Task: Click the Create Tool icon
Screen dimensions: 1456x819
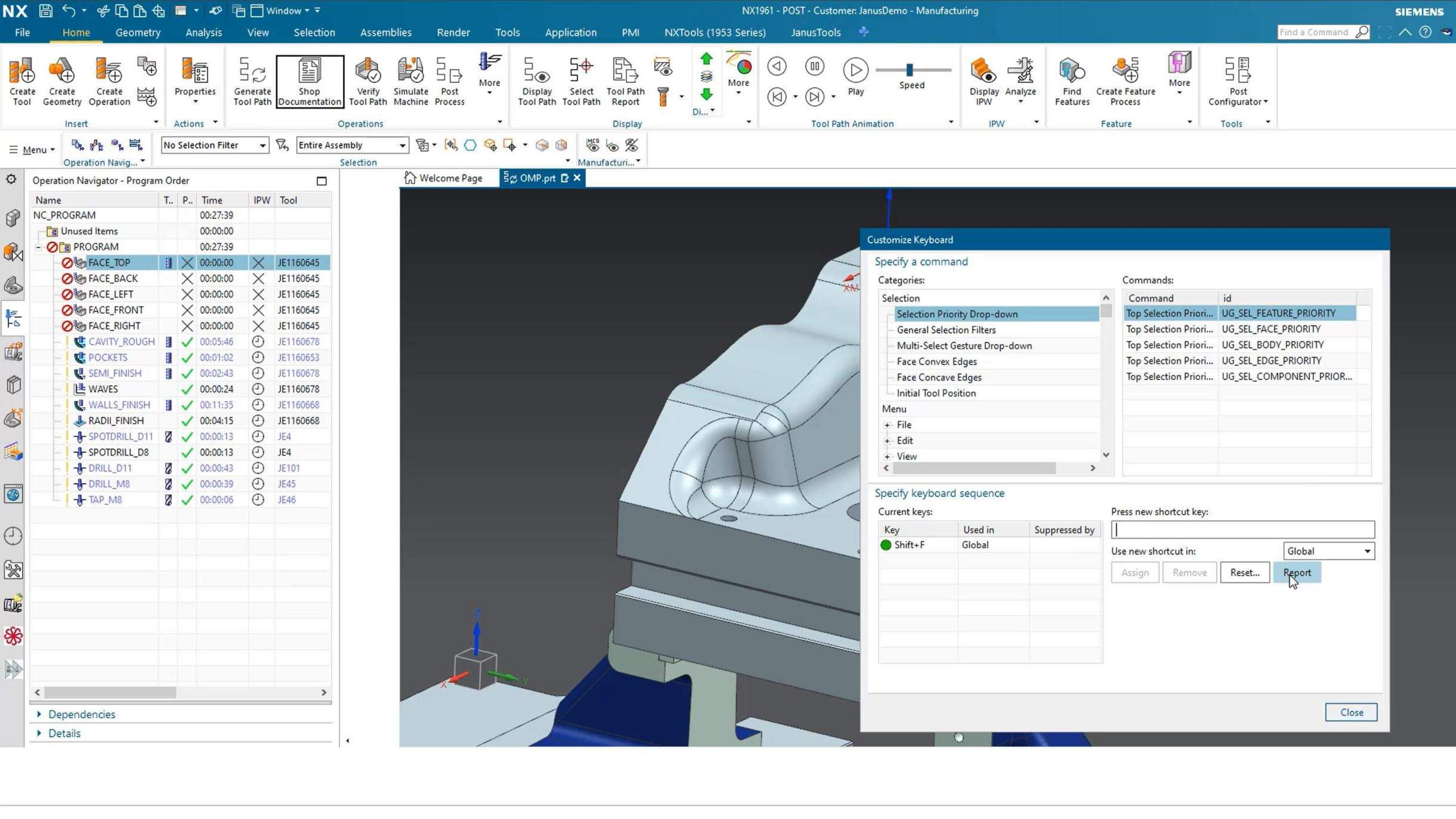Action: [22, 80]
